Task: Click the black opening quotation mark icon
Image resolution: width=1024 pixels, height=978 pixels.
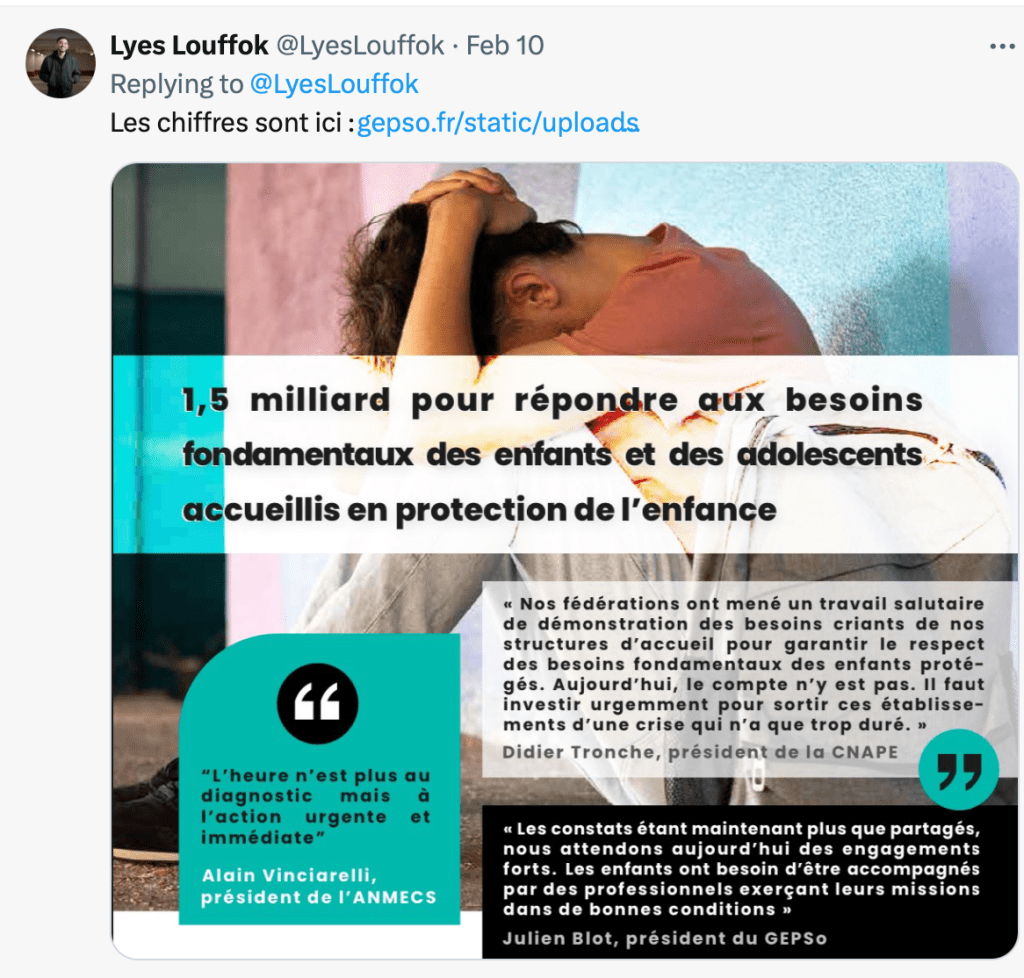Action: 317,704
